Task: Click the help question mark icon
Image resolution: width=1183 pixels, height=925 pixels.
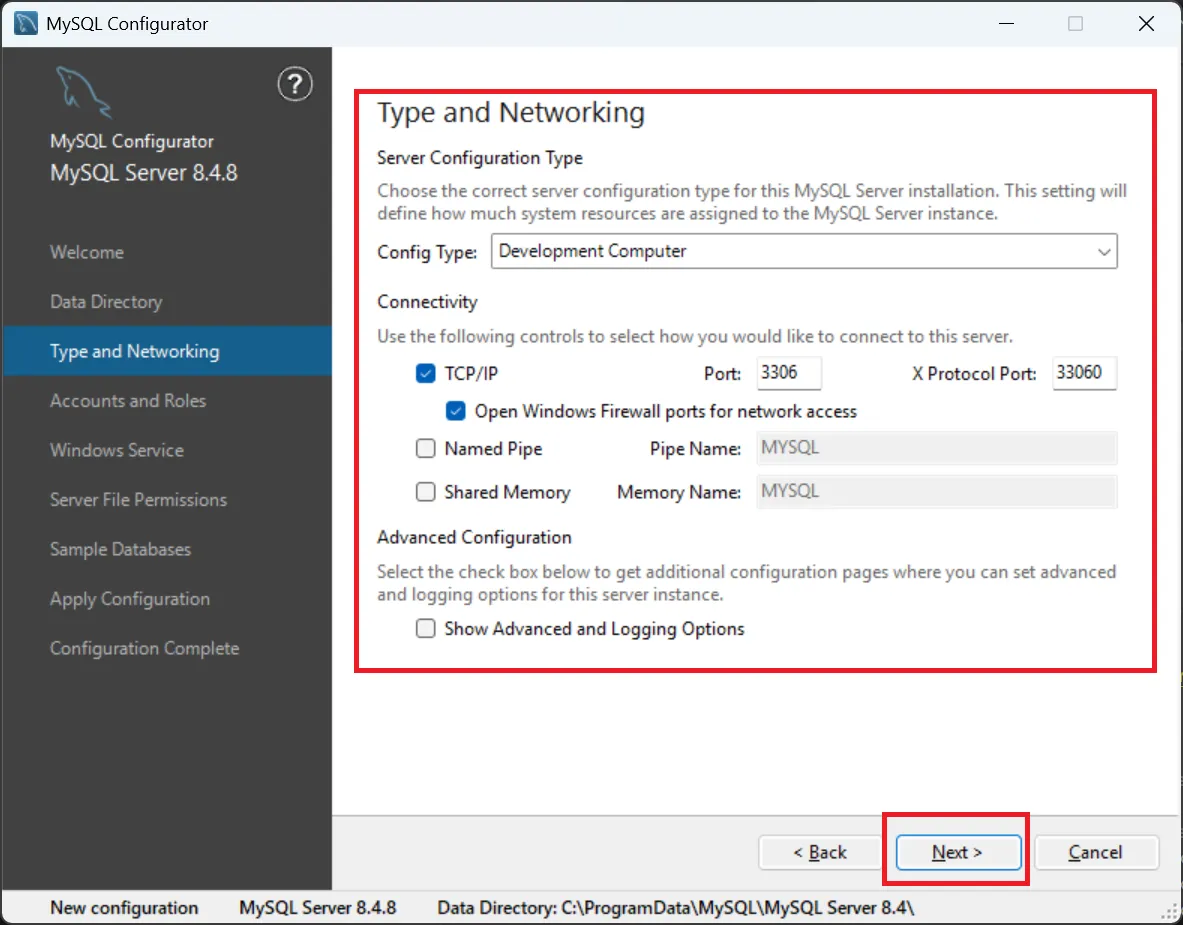Action: 294,85
